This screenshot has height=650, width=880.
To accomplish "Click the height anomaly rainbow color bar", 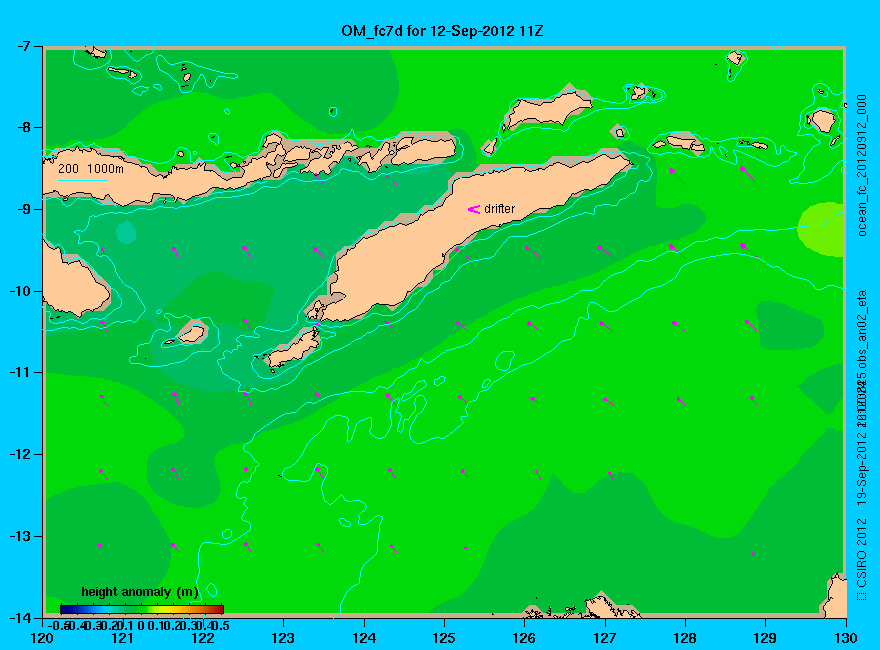I will click(142, 609).
